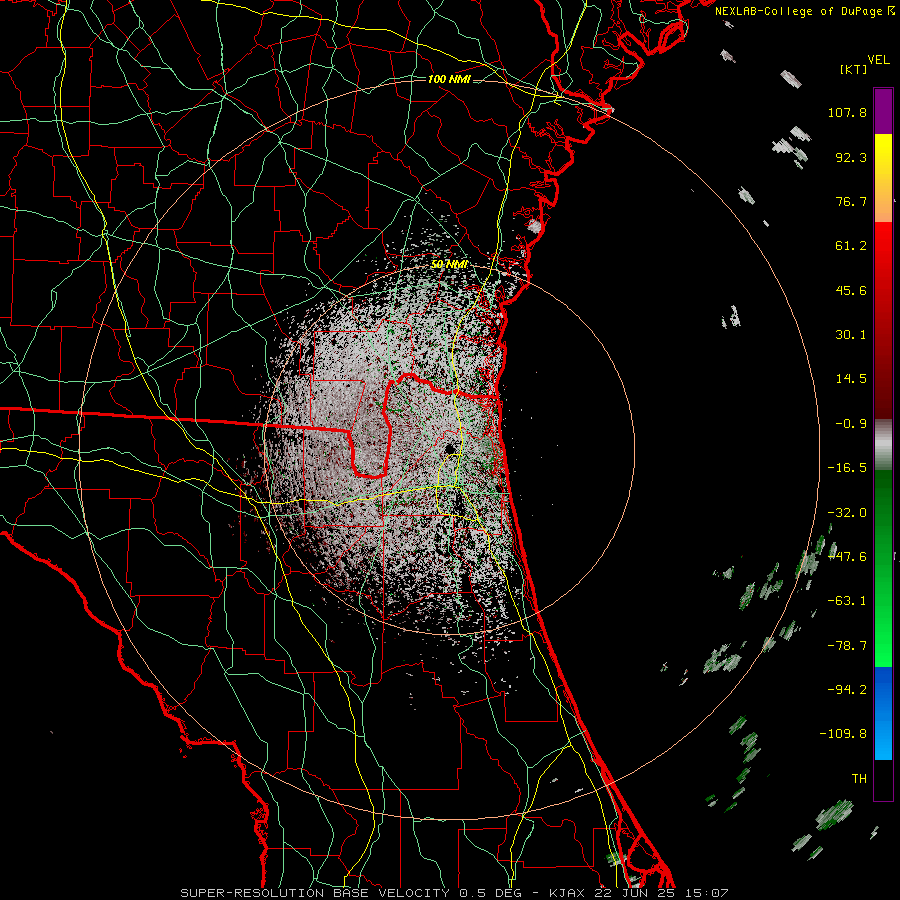900x900 pixels.
Task: Click the -47.6 velocity scale value
Action: click(x=847, y=557)
